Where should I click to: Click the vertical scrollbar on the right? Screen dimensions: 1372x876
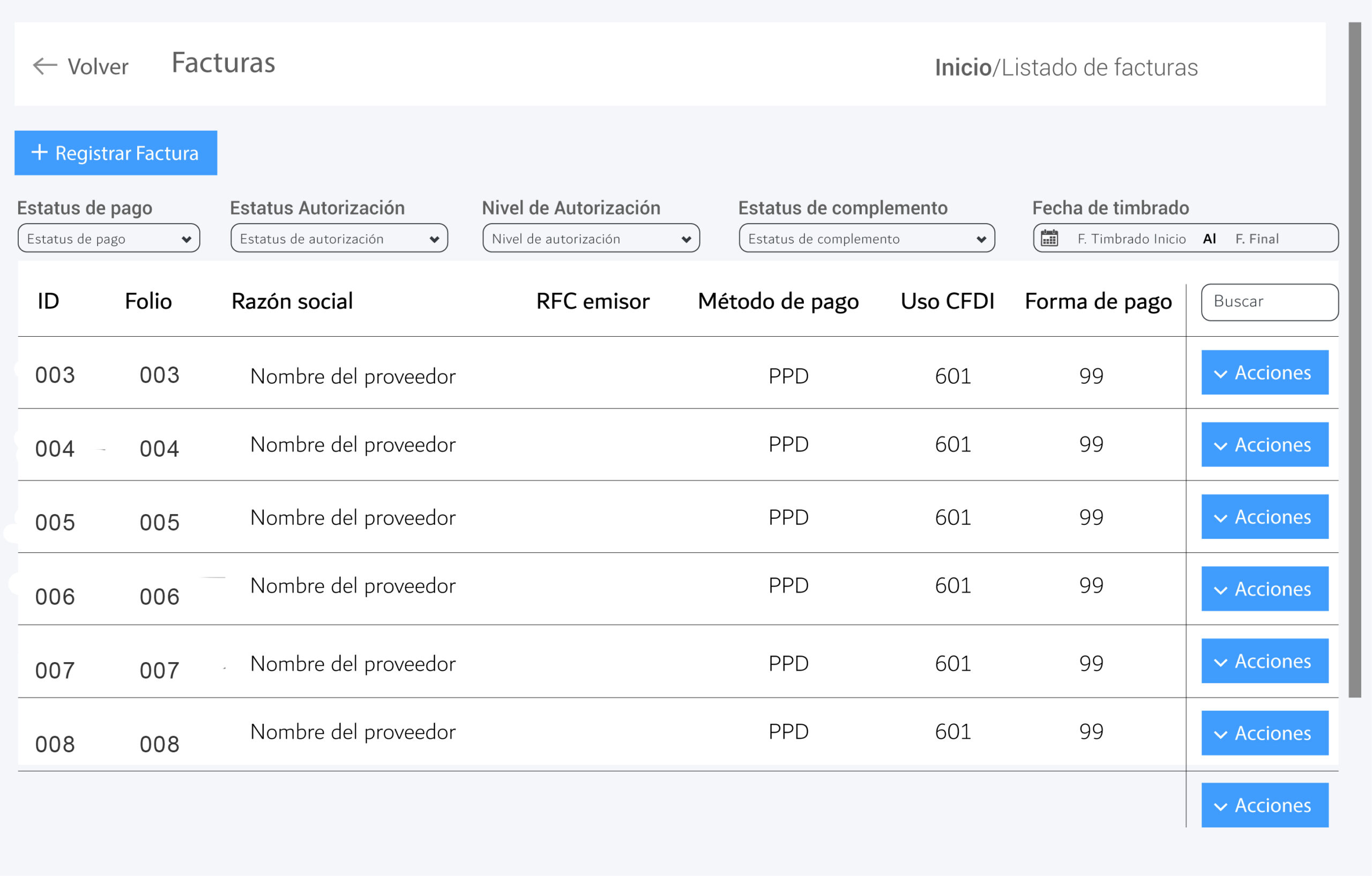coord(1354,359)
